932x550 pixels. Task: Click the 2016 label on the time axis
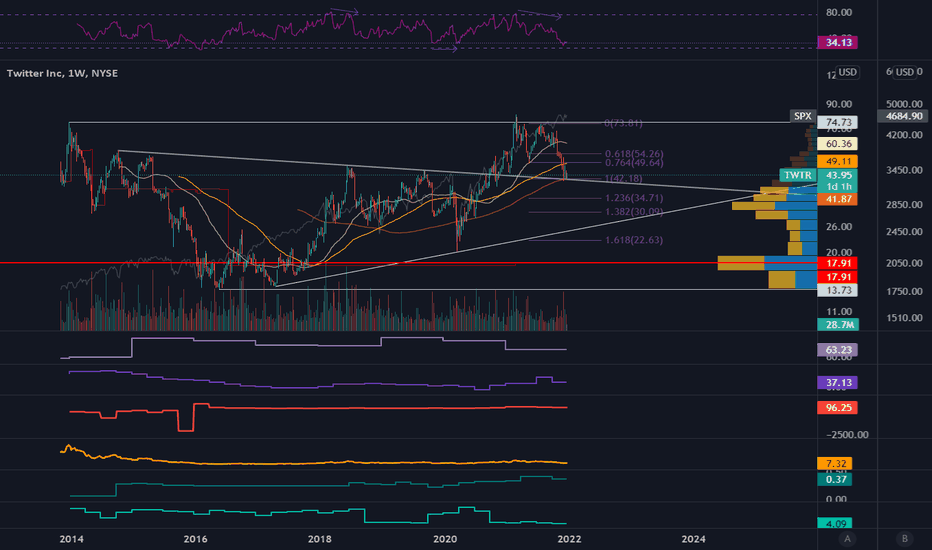coord(196,539)
